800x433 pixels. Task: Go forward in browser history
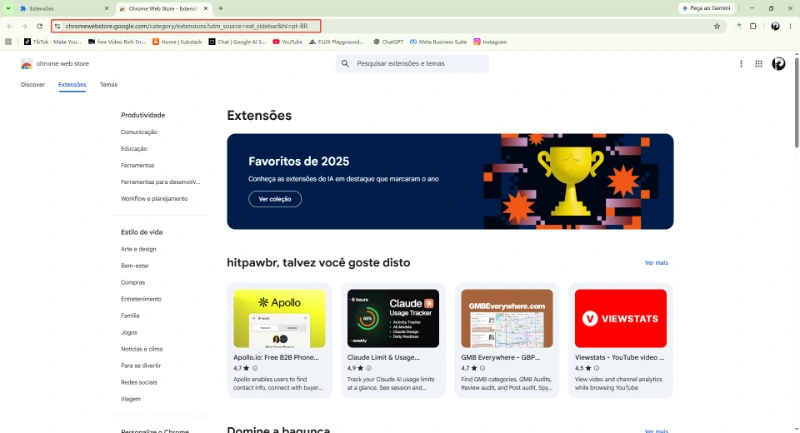tap(24, 26)
